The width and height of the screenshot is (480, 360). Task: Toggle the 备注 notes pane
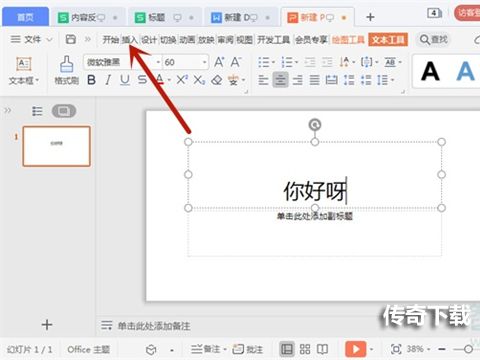pos(208,349)
